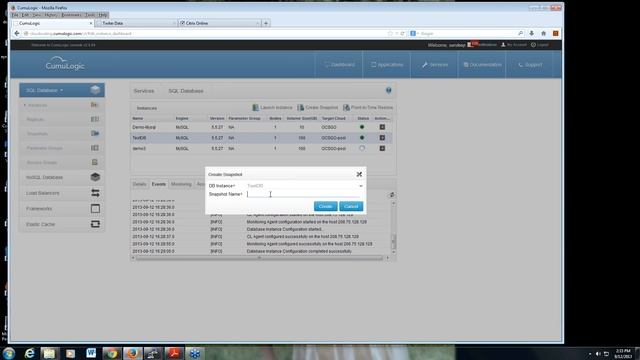Go to Support in the top navigation
Image resolution: width=640 pixels, height=360 pixels.
[x=530, y=64]
